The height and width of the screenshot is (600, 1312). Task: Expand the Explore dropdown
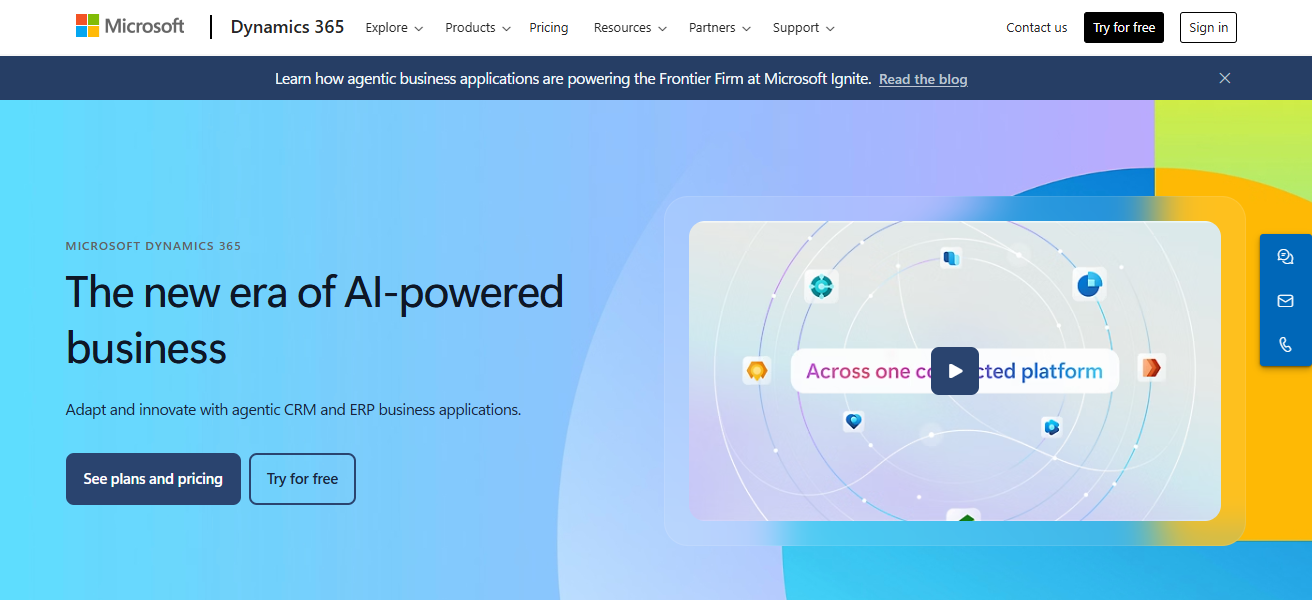pos(393,28)
